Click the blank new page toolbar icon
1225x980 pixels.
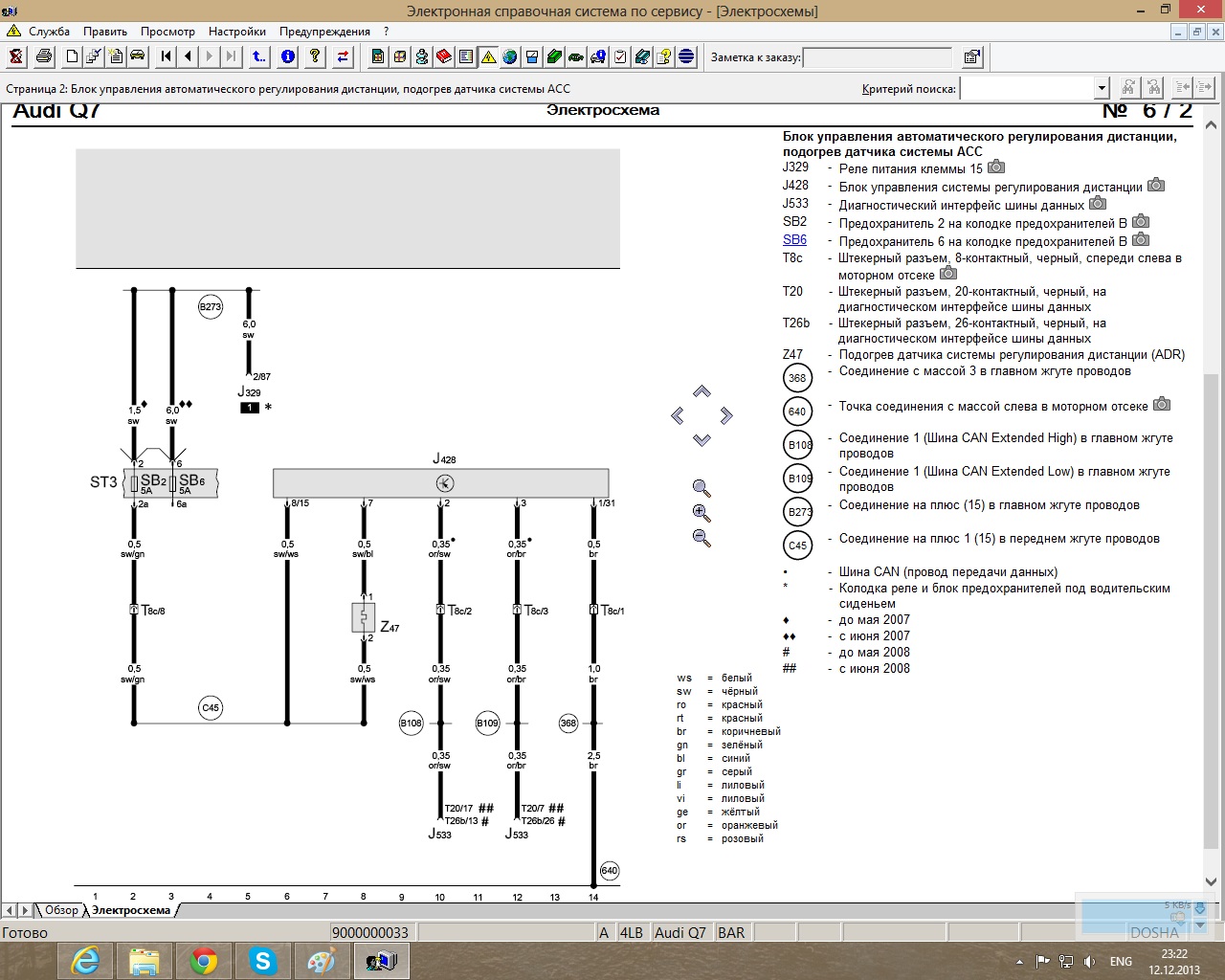point(72,56)
